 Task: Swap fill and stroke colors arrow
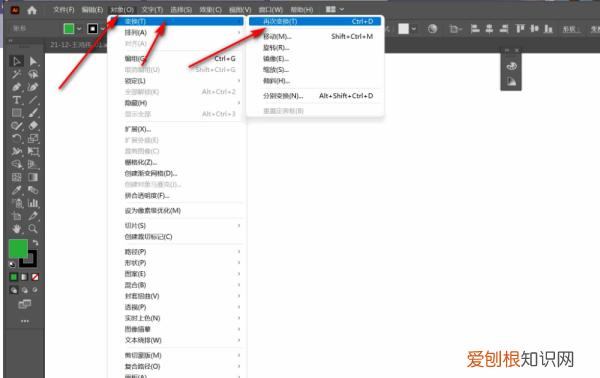[x=35, y=243]
